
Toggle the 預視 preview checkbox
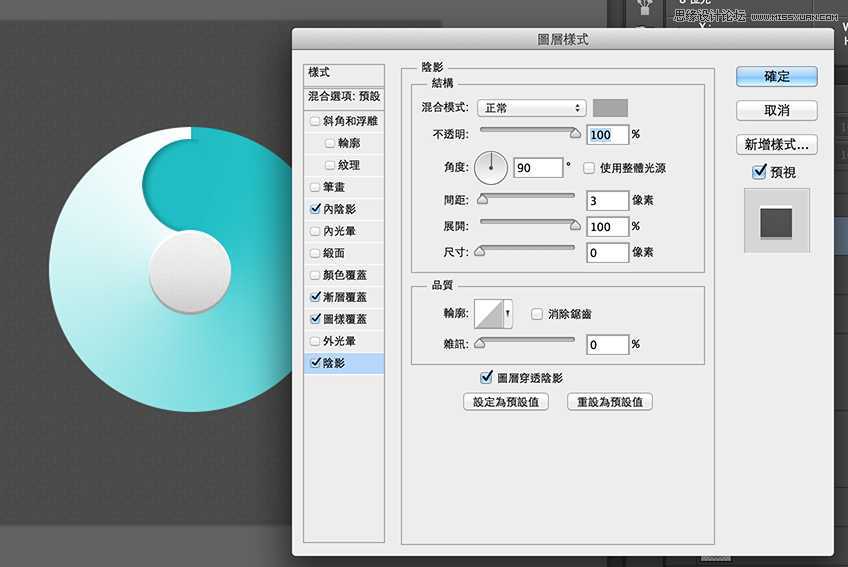coord(758,172)
